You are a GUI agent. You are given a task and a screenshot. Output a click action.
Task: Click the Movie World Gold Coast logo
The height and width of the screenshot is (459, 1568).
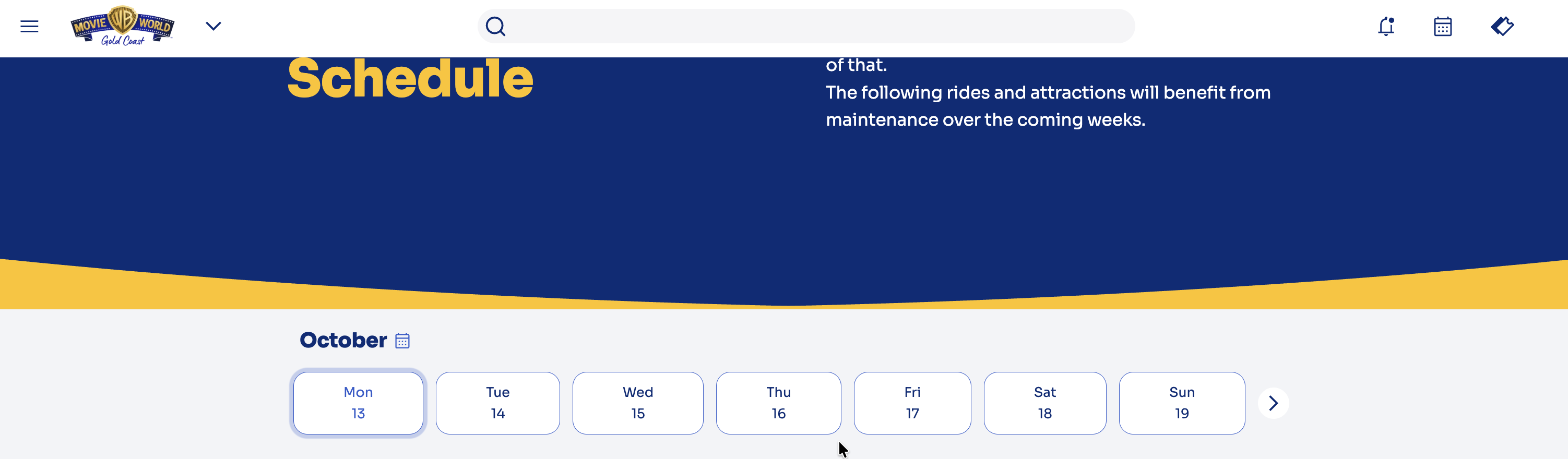click(x=122, y=26)
